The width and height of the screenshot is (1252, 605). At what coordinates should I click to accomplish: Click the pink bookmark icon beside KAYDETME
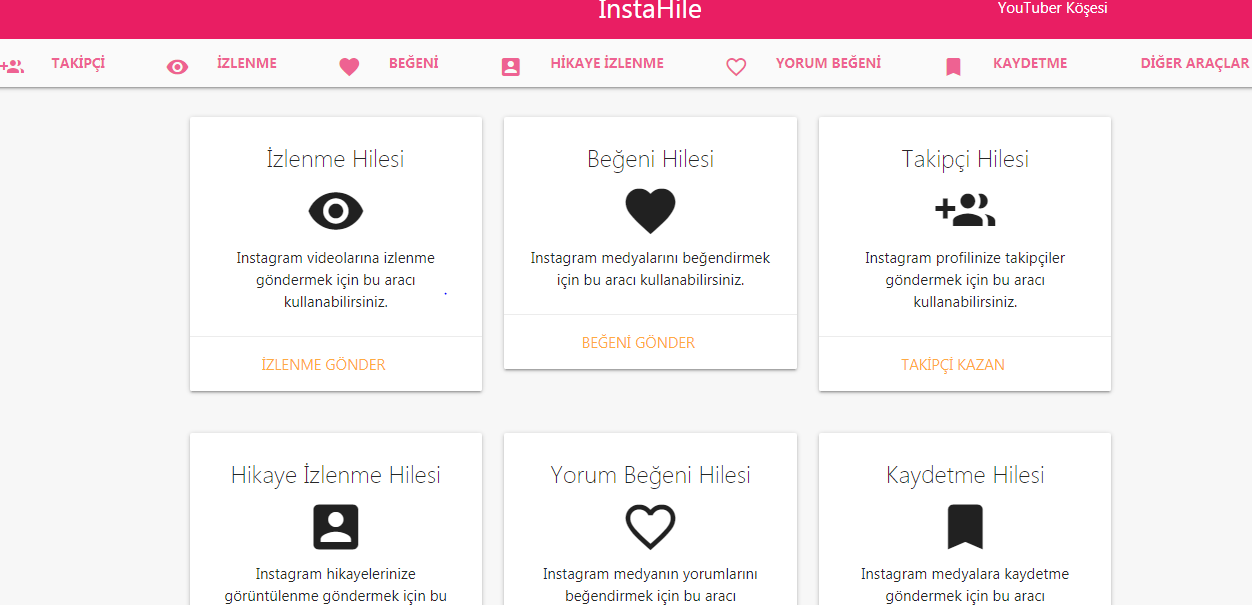[x=953, y=67]
